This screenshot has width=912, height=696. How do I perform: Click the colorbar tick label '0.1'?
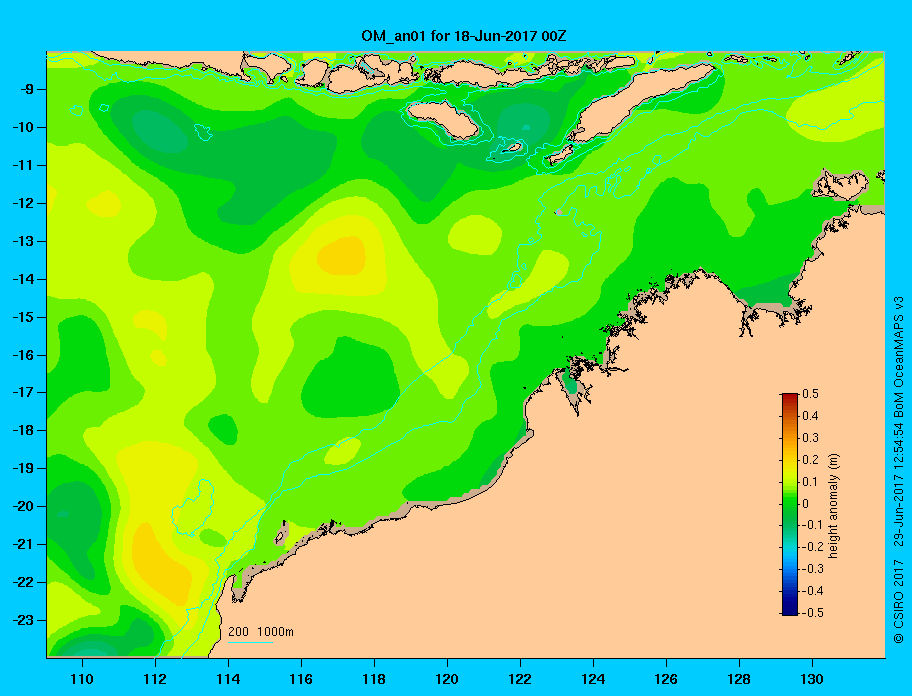coord(810,481)
